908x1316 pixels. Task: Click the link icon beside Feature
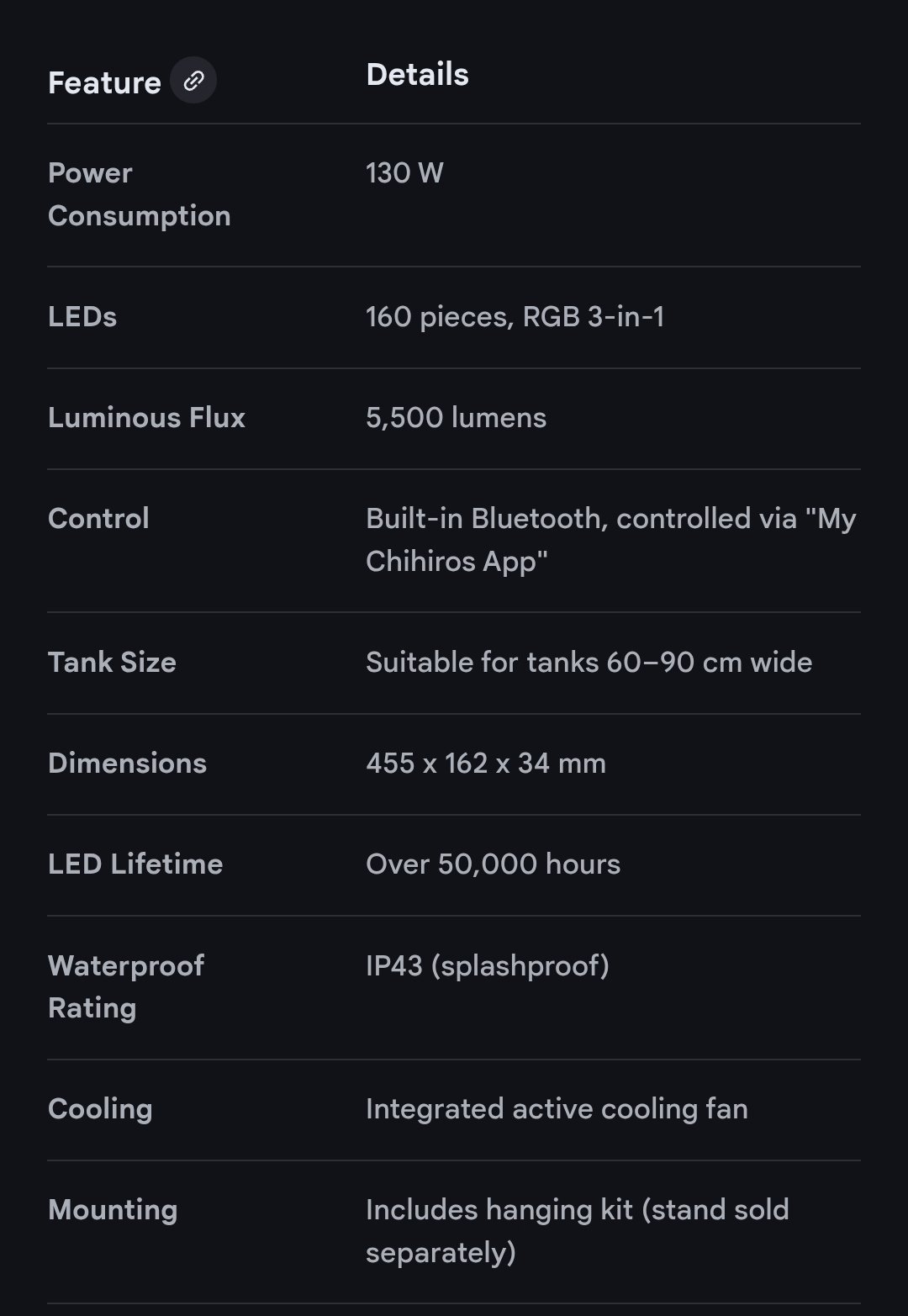(x=193, y=81)
